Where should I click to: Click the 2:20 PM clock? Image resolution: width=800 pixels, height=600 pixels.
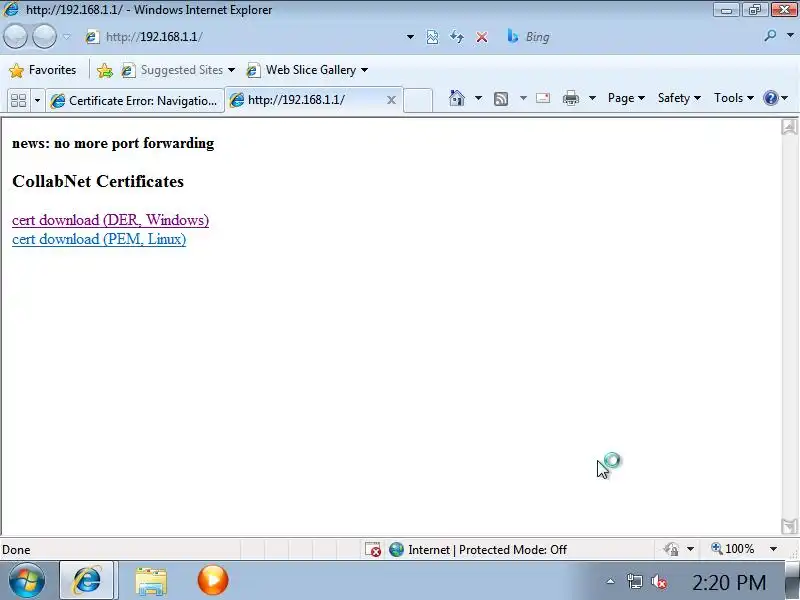729,582
